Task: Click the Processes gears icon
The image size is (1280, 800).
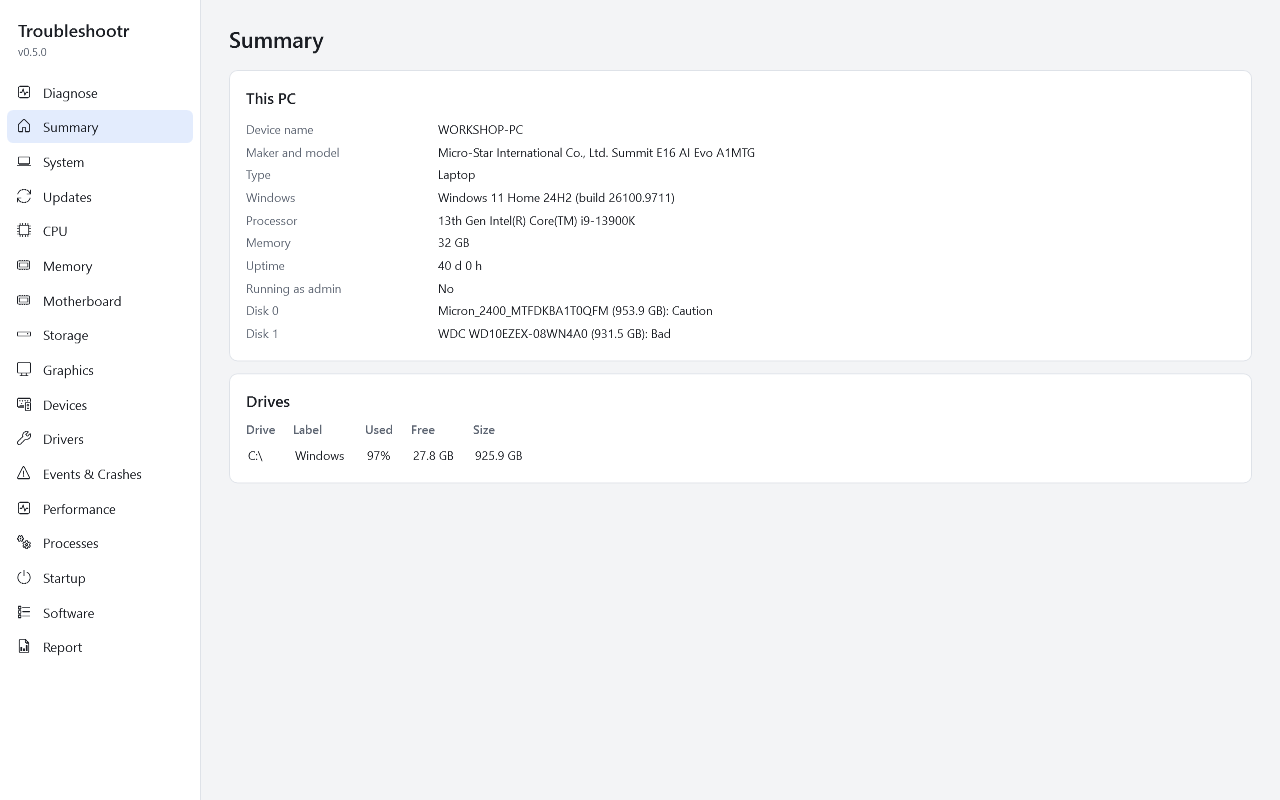Action: pyautogui.click(x=24, y=543)
